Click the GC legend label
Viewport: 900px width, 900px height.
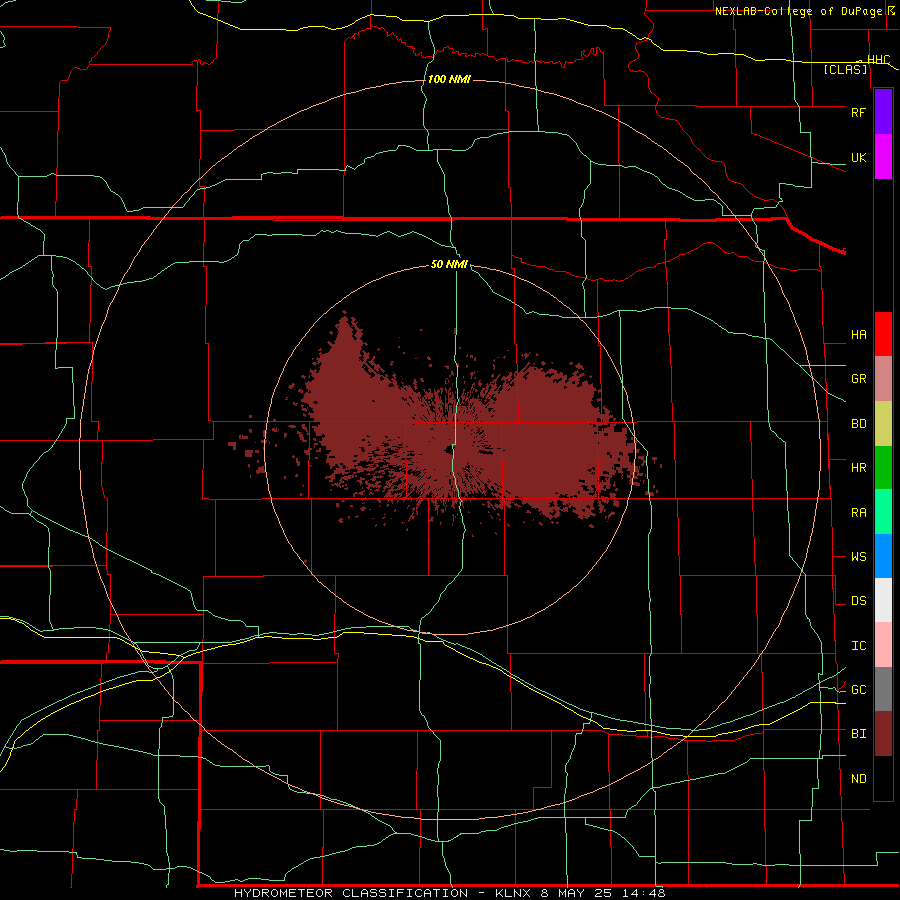coord(858,689)
